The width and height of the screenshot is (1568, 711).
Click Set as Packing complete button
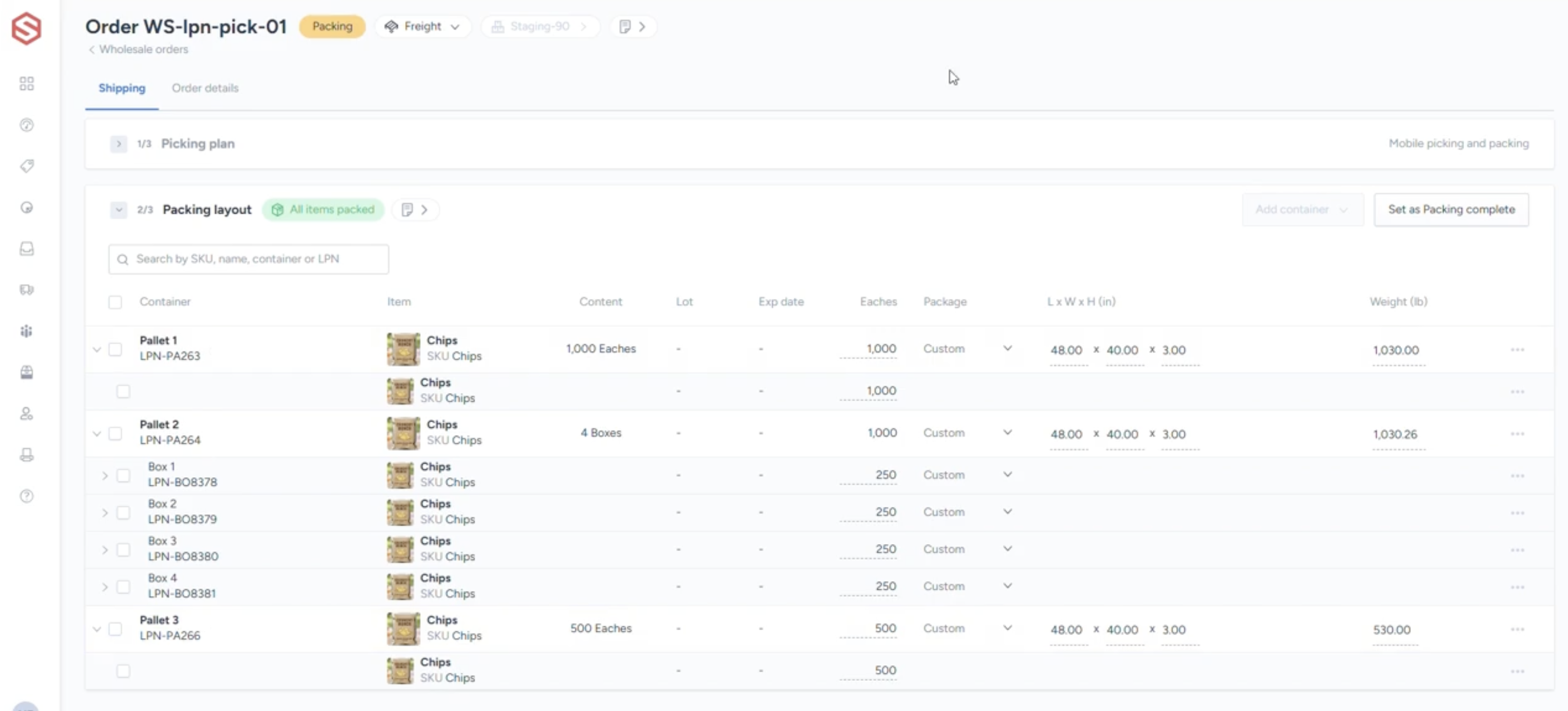[1451, 210]
